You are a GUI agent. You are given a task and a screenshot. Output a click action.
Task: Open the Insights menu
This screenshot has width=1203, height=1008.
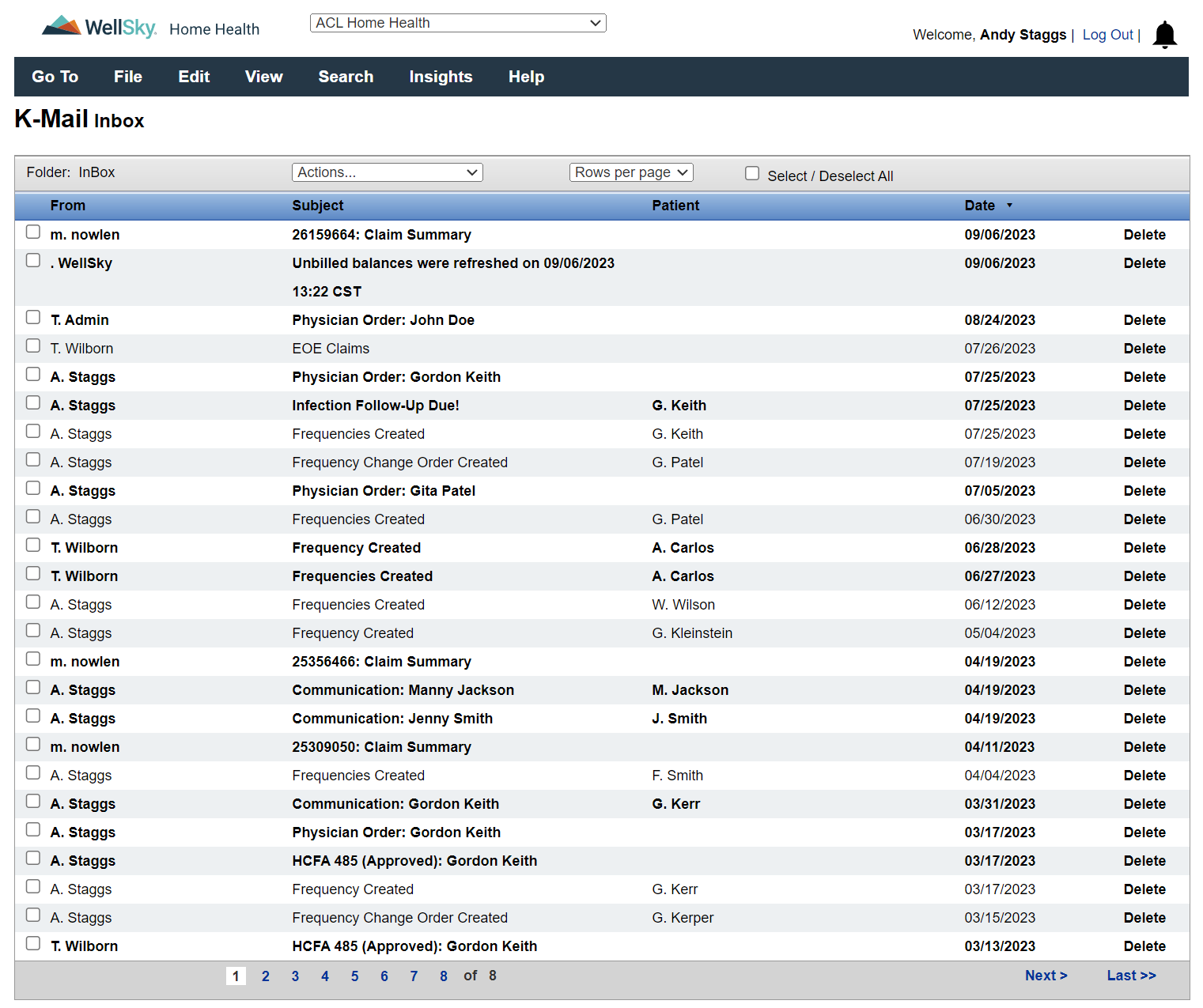pos(441,77)
